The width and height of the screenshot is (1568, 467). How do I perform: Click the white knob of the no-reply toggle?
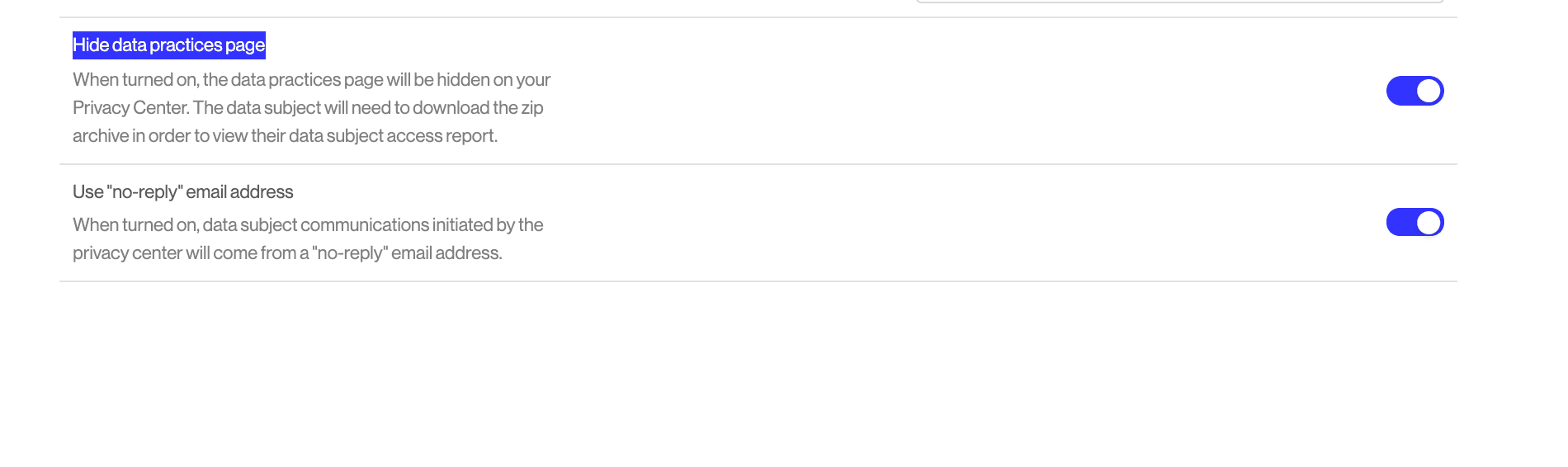click(x=1429, y=222)
